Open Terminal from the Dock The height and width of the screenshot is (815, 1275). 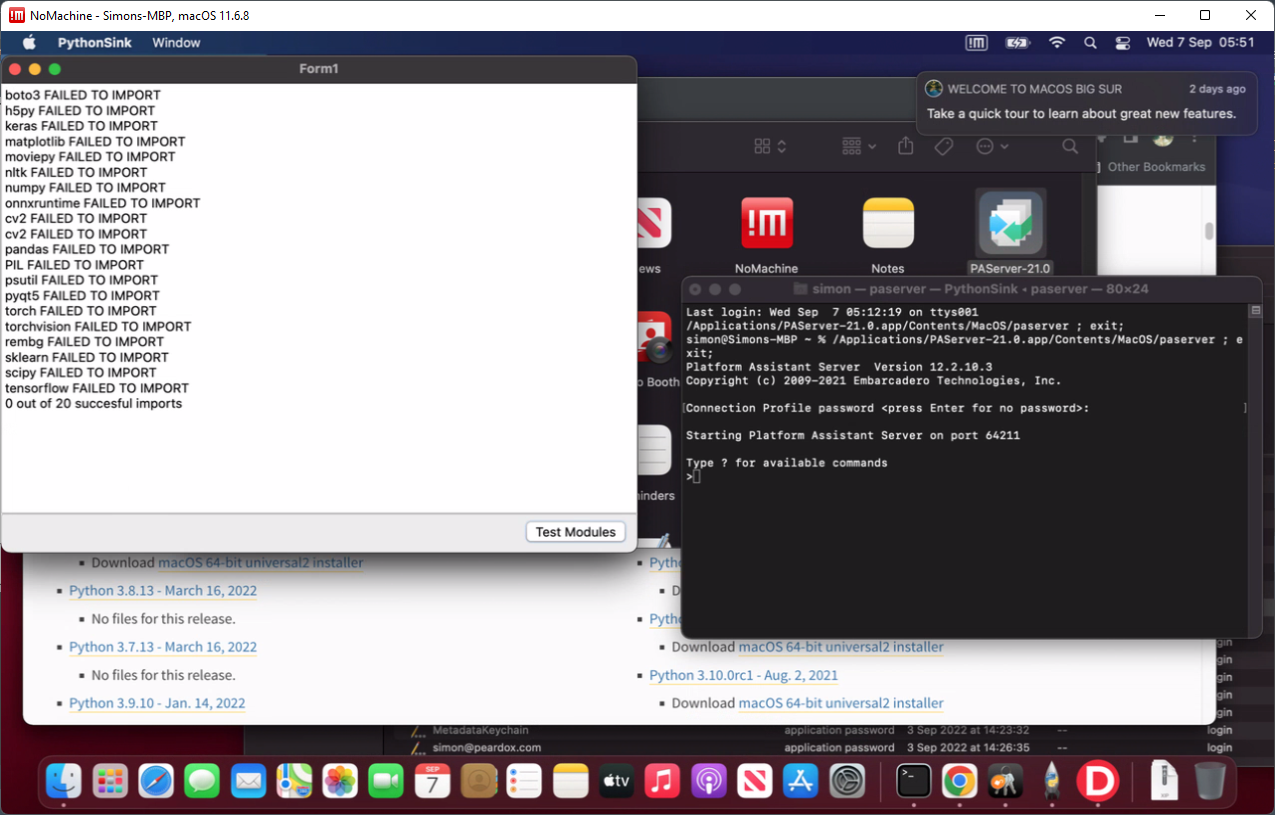point(913,780)
